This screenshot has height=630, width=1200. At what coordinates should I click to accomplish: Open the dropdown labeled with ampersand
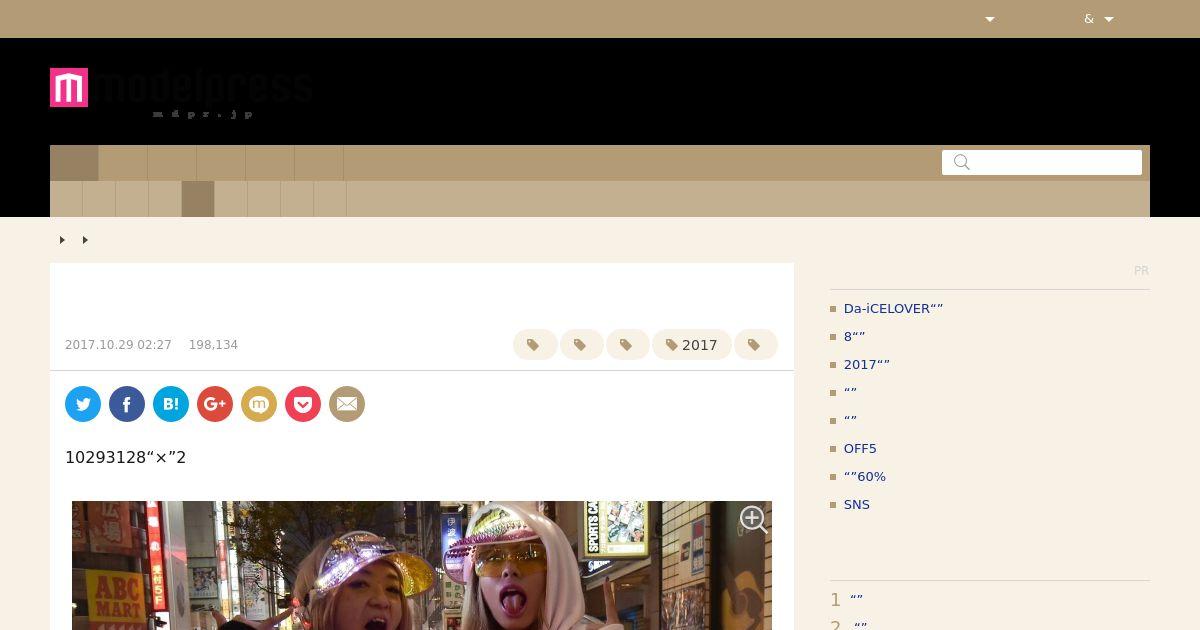pos(1099,19)
